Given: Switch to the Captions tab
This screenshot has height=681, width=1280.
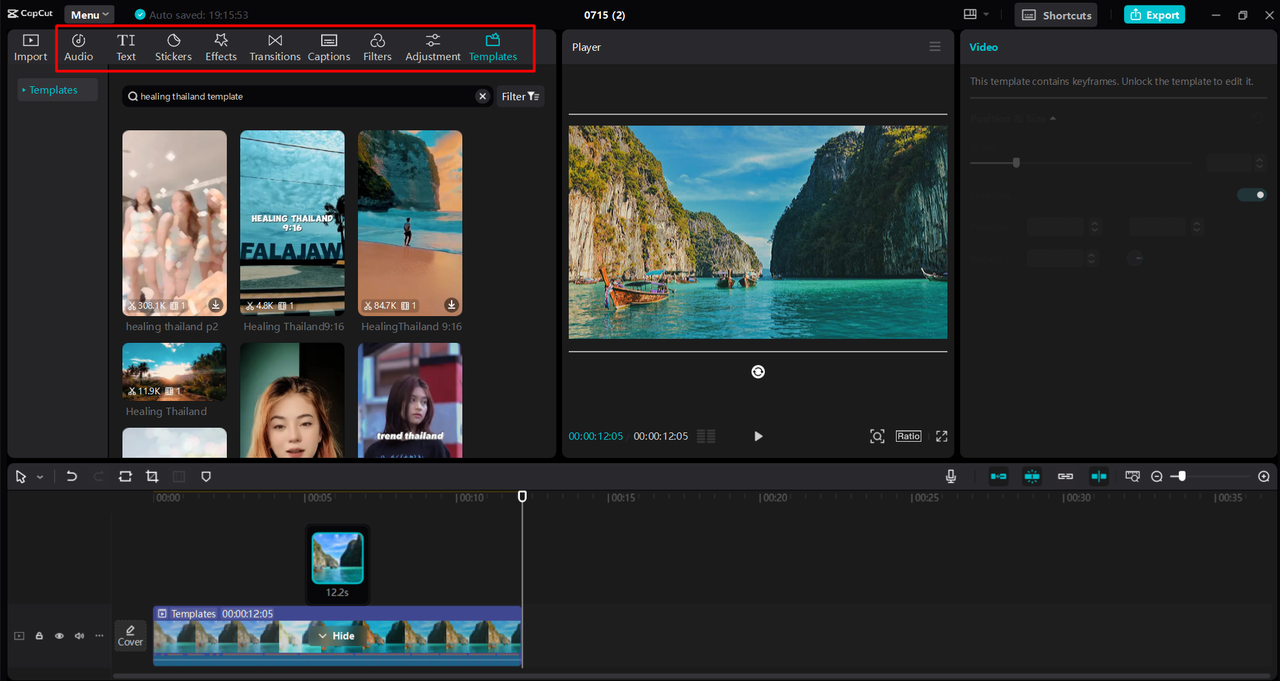Looking at the screenshot, I should 329,47.
